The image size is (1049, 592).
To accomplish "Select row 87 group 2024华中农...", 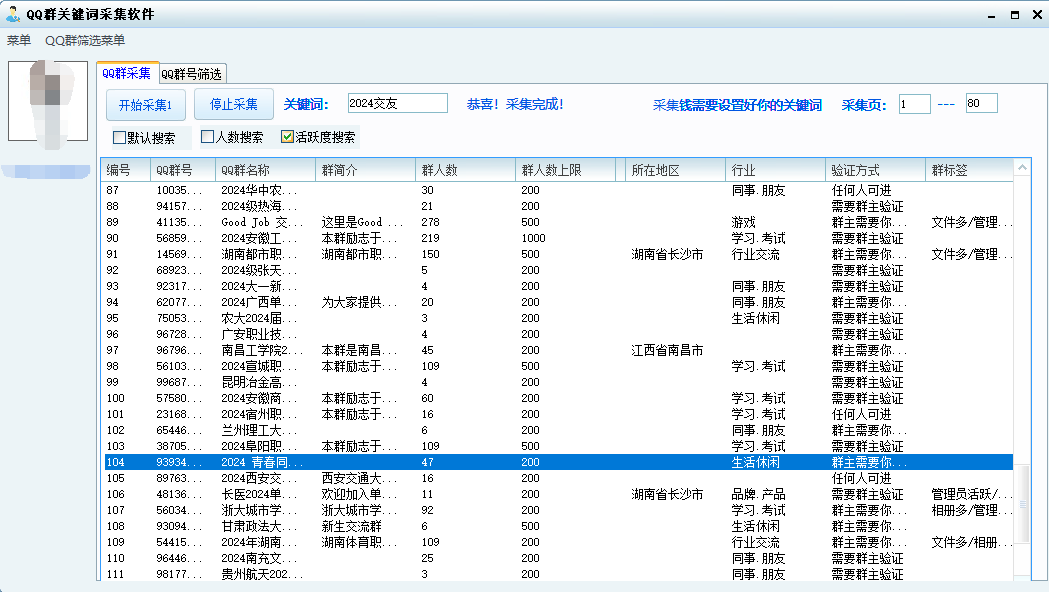I will coord(559,190).
